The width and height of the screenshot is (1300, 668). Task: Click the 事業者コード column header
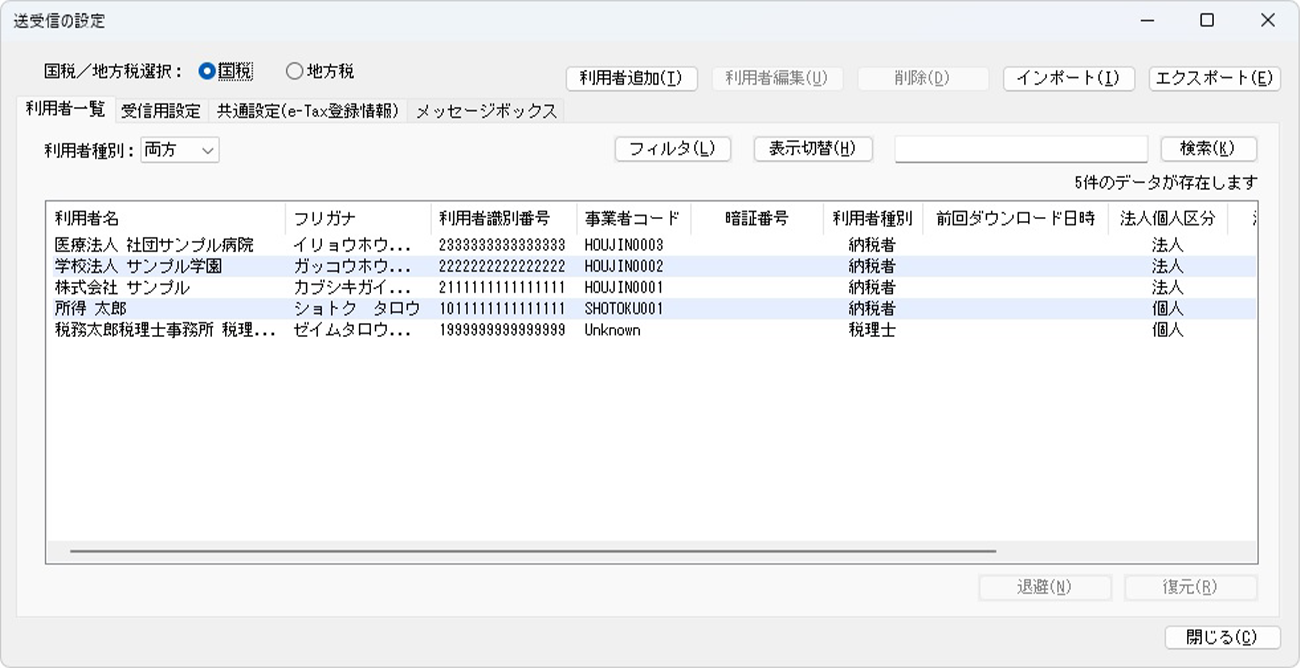tap(632, 219)
